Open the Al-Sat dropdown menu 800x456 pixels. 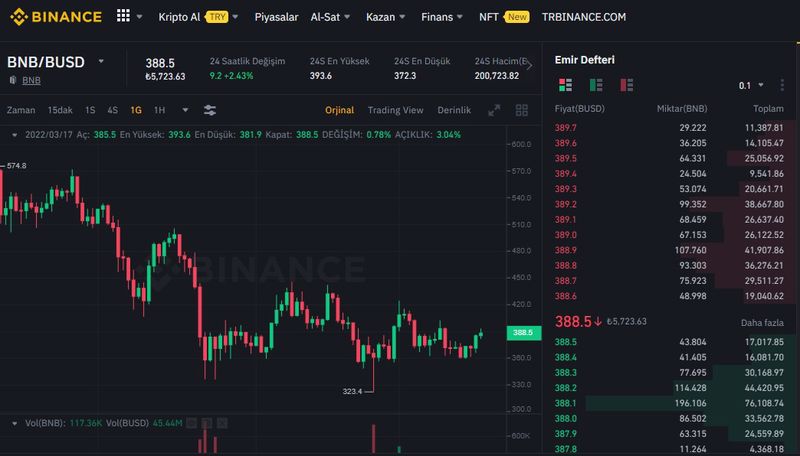coord(330,17)
